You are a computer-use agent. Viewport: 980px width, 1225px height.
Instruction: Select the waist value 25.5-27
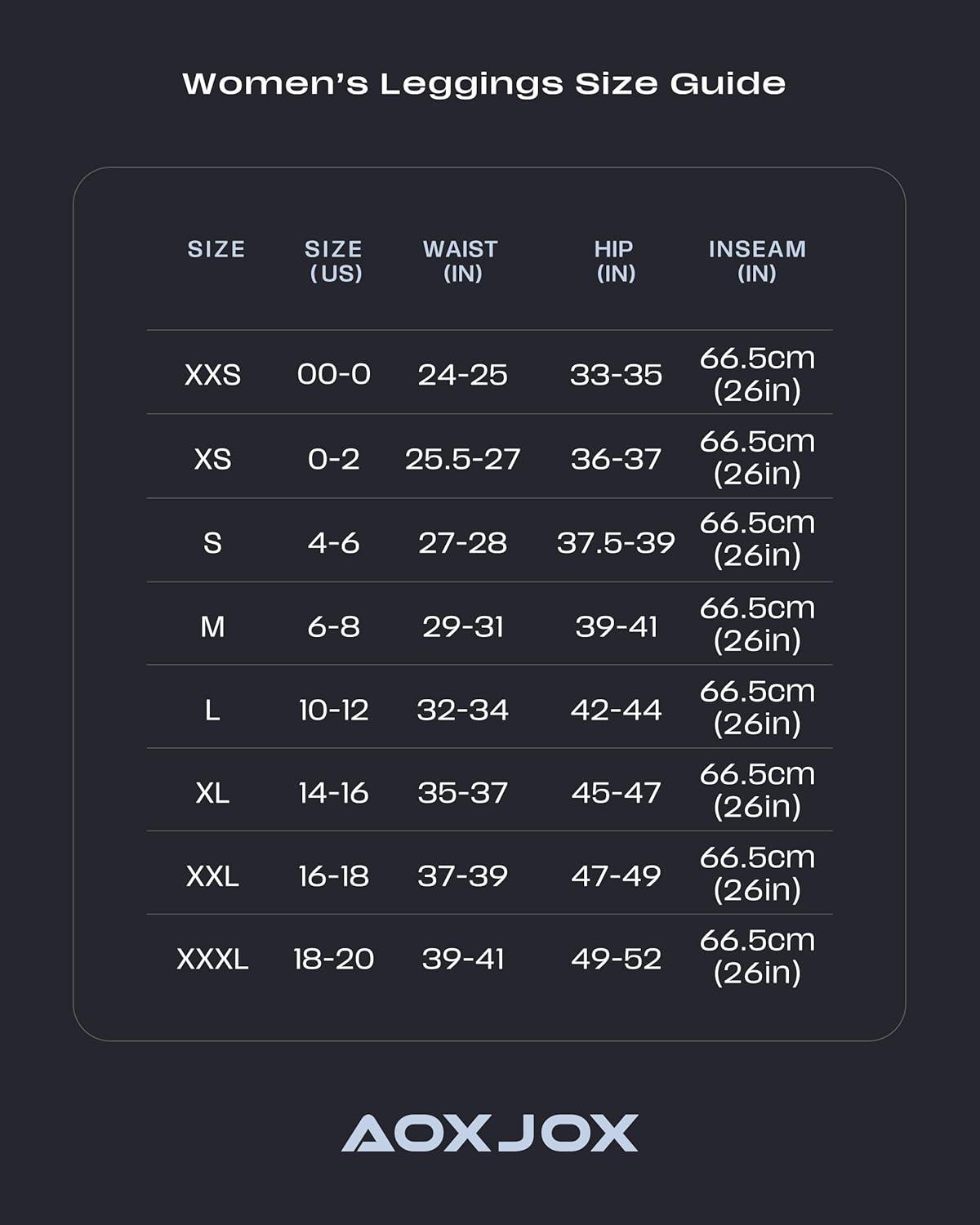pos(462,459)
